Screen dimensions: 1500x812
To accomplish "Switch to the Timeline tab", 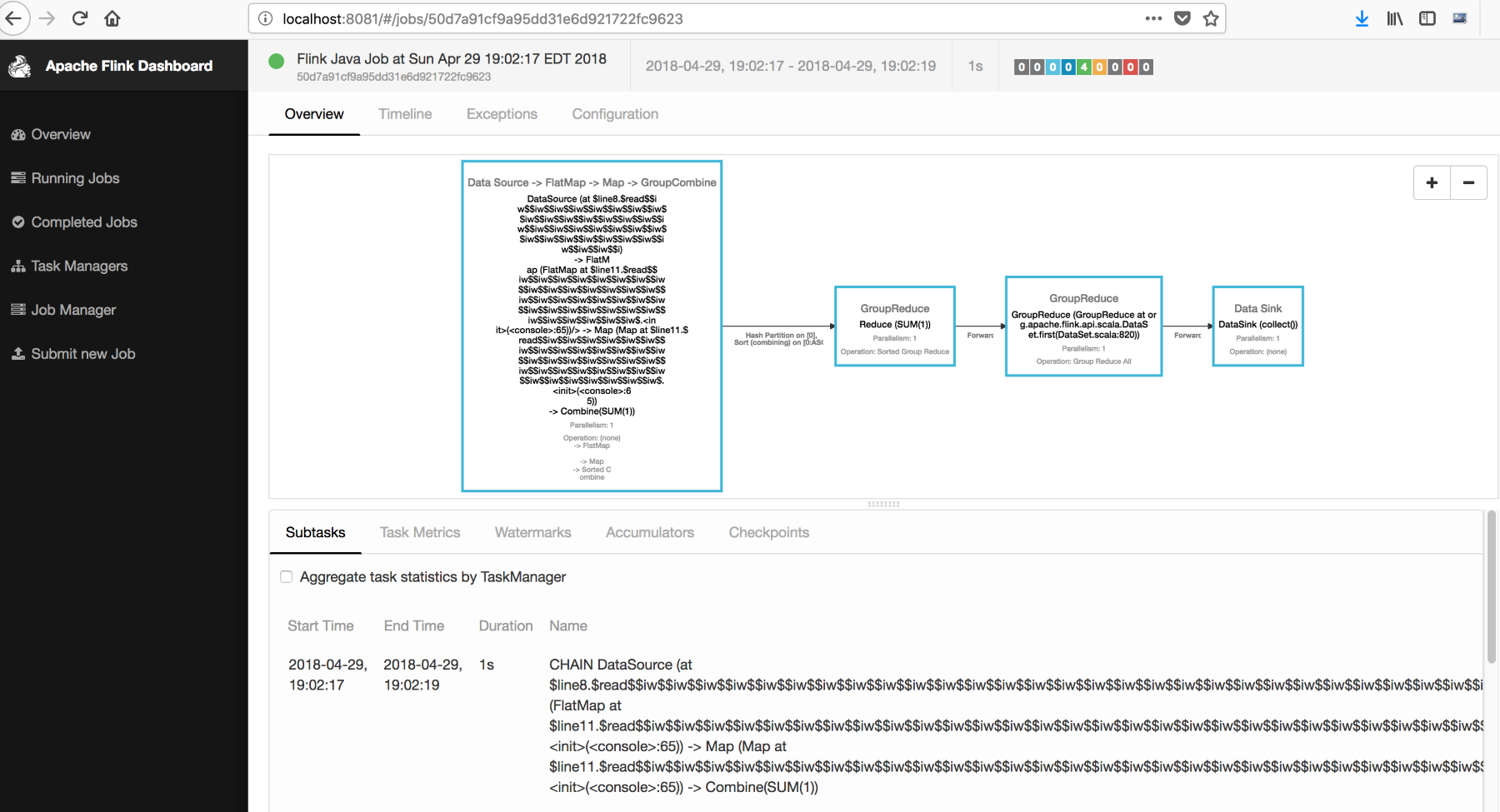I will [405, 114].
